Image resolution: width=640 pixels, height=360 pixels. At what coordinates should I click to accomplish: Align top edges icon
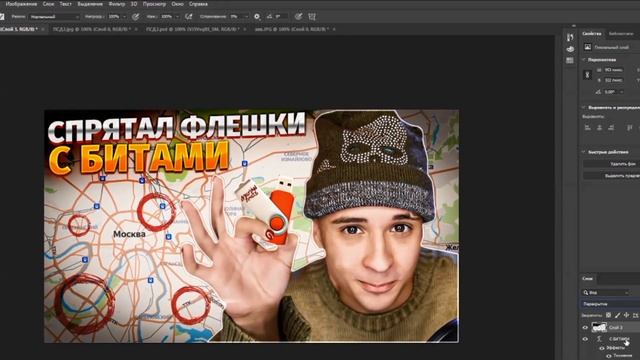pyautogui.click(x=630, y=128)
